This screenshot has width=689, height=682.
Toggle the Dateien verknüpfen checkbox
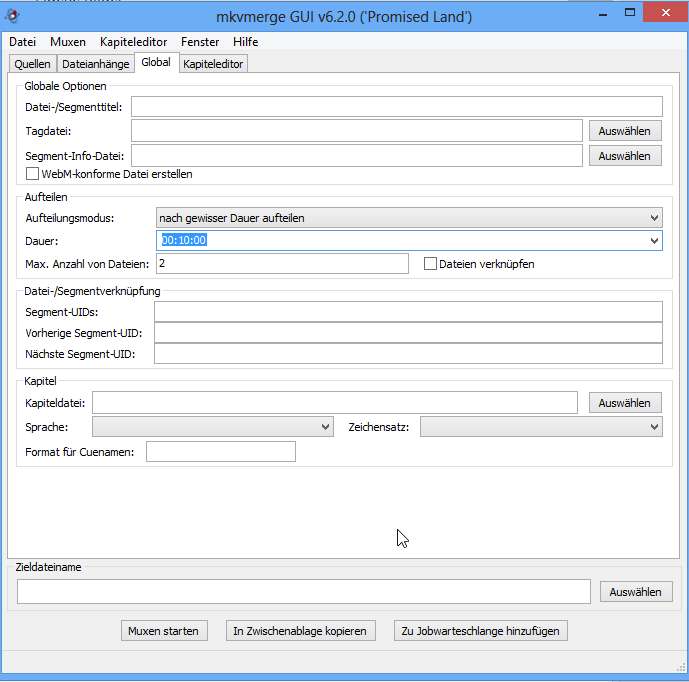430,264
